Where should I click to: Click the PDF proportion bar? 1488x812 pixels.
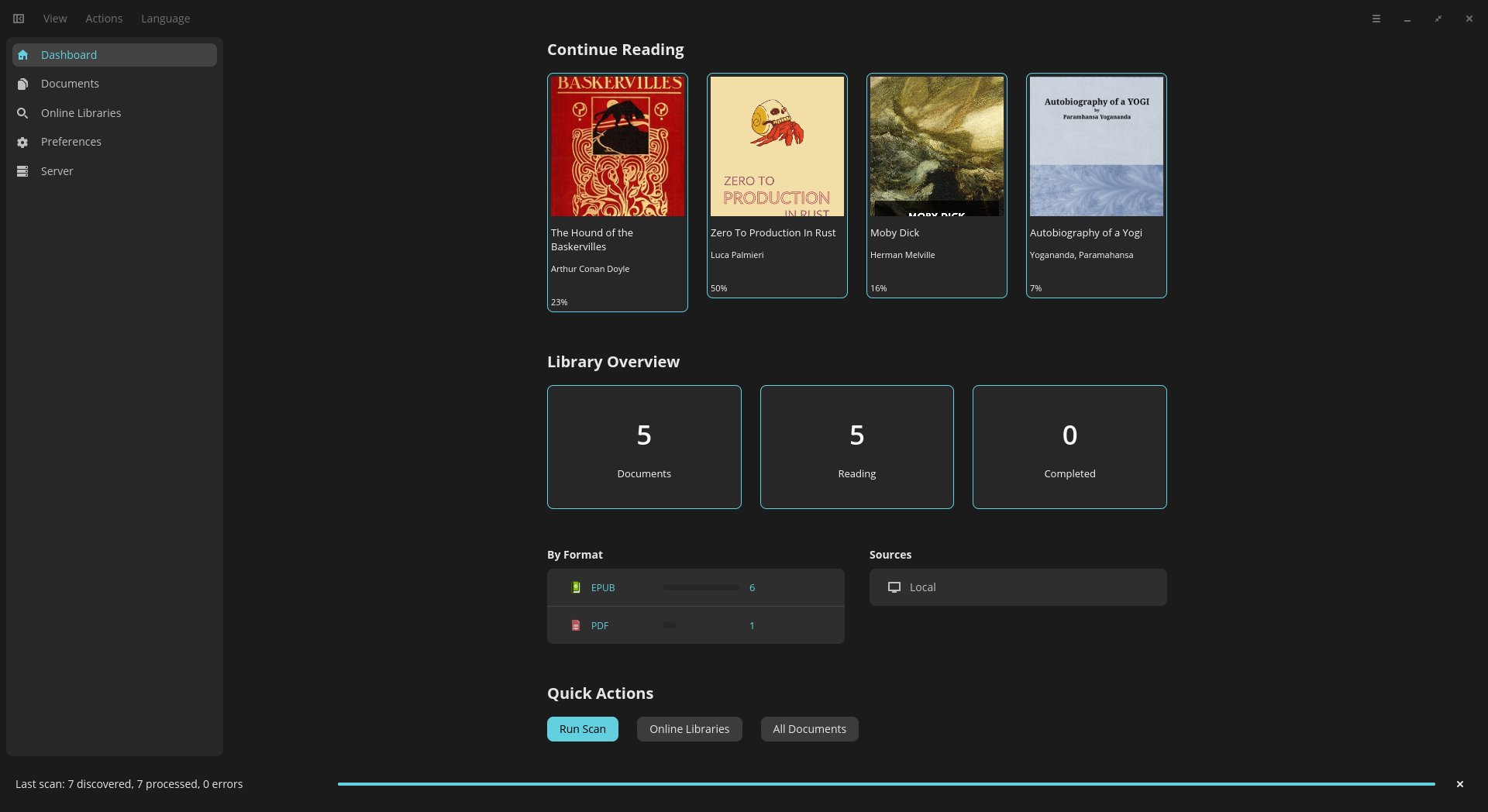tap(669, 625)
